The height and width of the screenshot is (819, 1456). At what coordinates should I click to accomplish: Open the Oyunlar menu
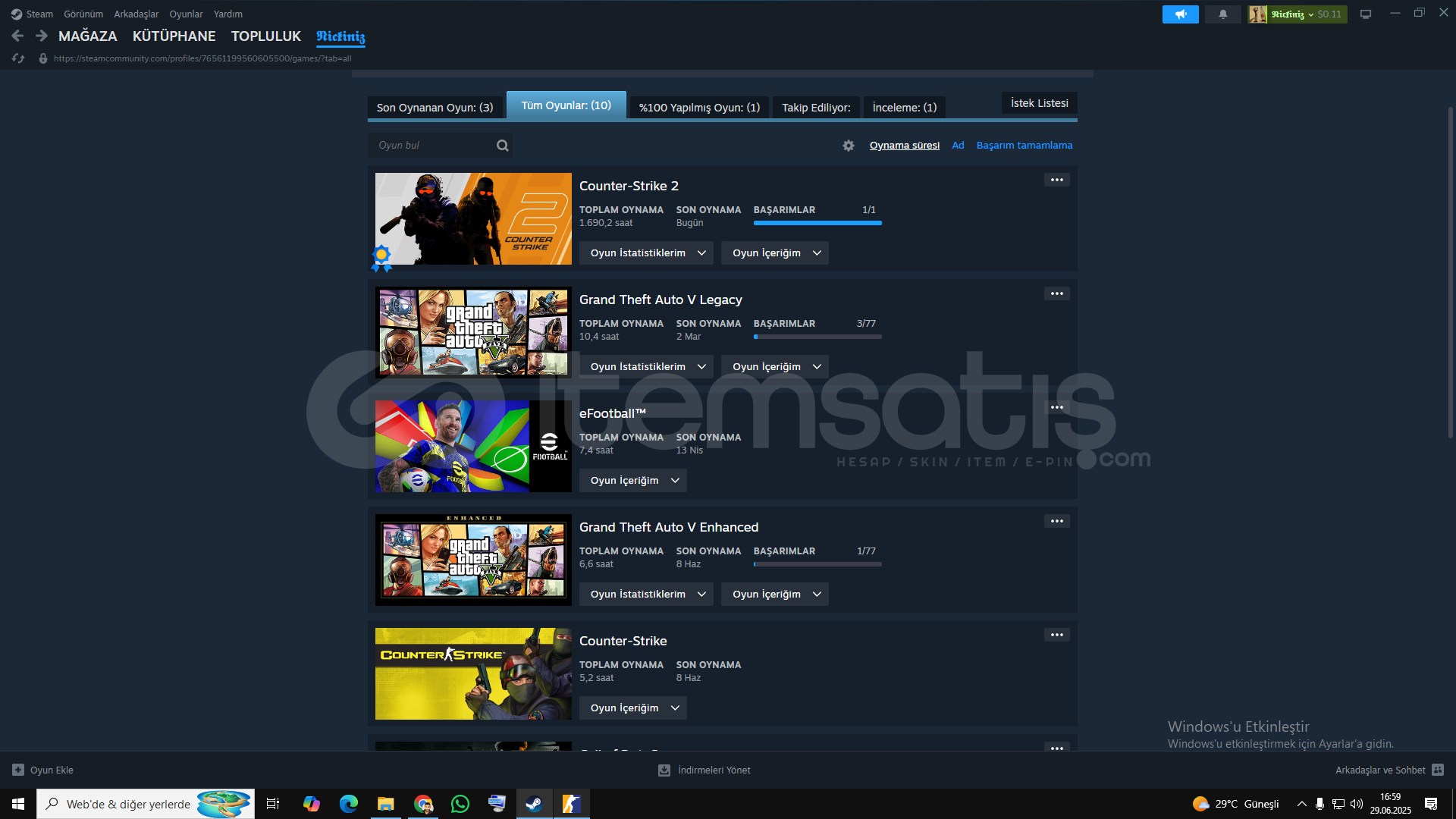click(186, 14)
